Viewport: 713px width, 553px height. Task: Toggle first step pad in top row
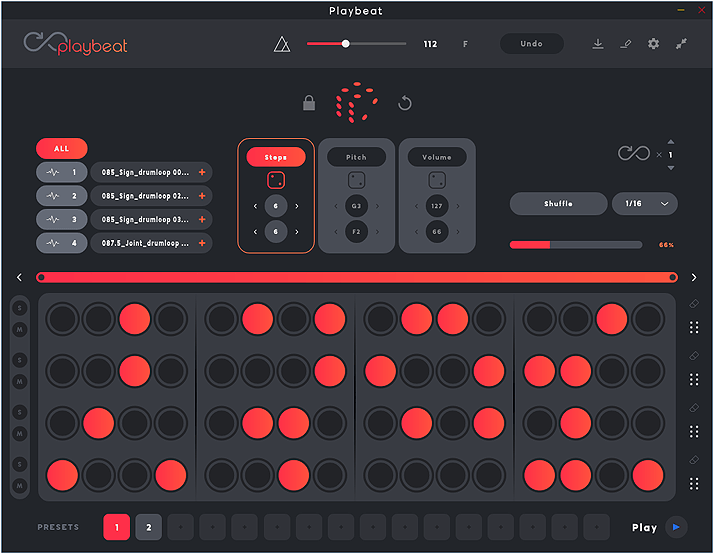pos(62,319)
